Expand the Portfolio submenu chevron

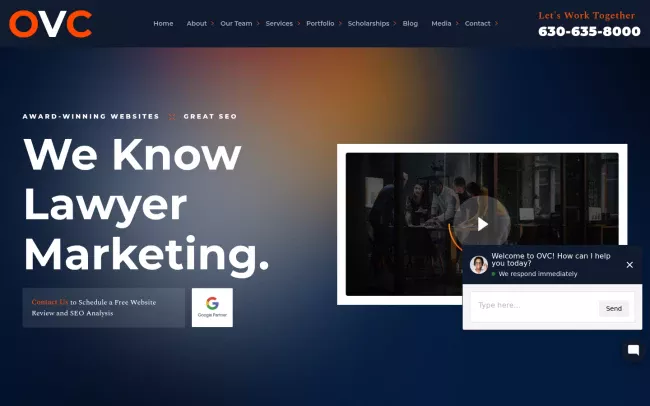click(340, 24)
